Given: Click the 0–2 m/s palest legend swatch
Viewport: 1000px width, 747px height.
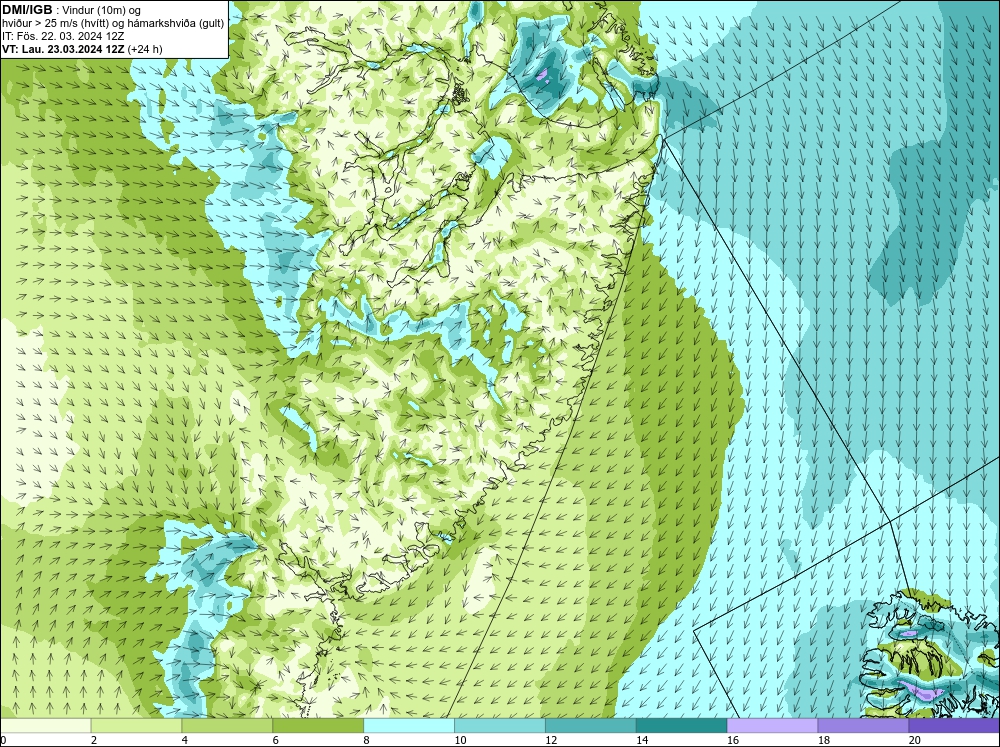Looking at the screenshot, I should (x=45, y=725).
